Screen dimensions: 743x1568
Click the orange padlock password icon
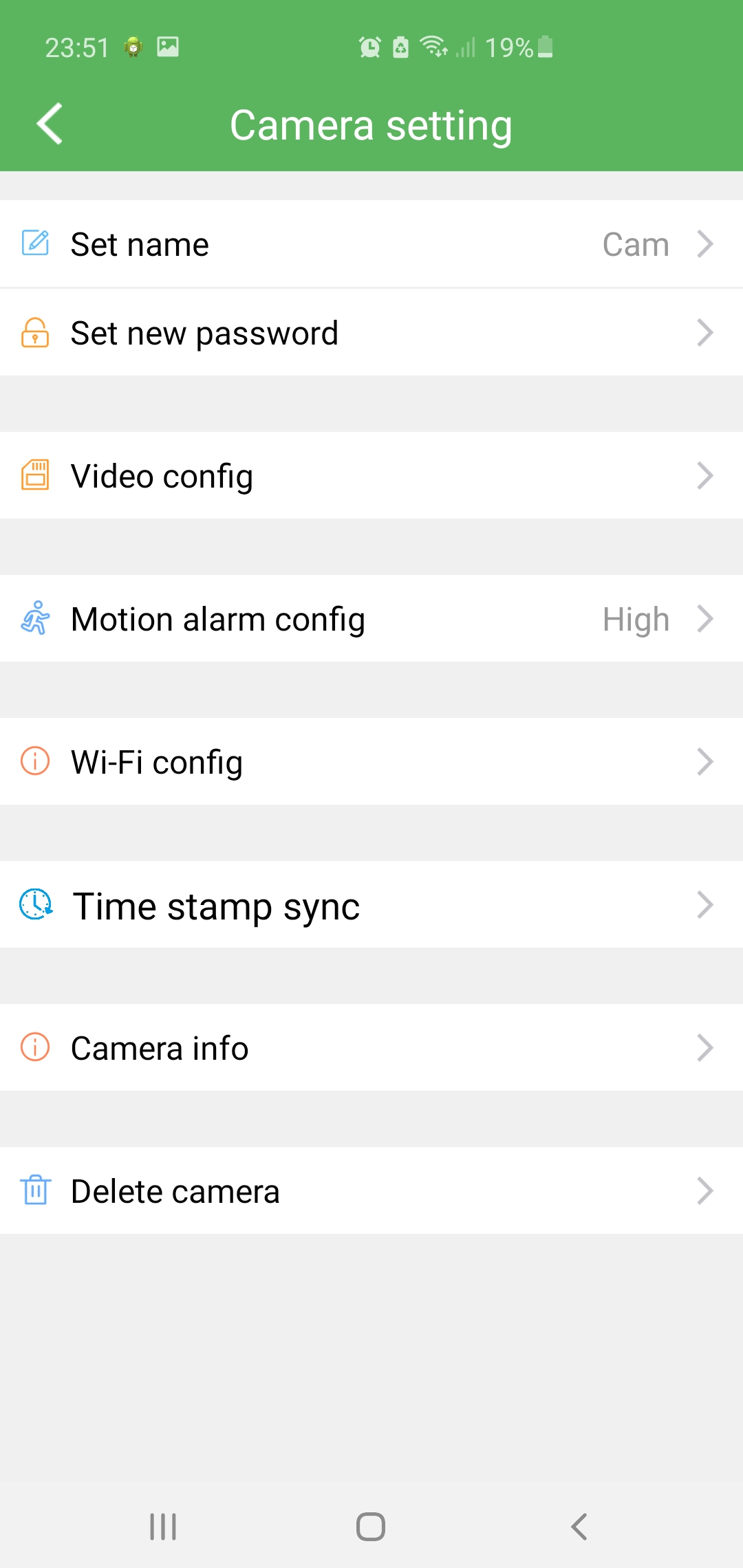35,333
